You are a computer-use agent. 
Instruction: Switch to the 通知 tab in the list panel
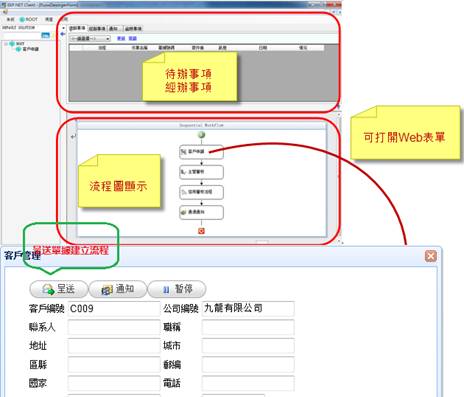point(114,29)
